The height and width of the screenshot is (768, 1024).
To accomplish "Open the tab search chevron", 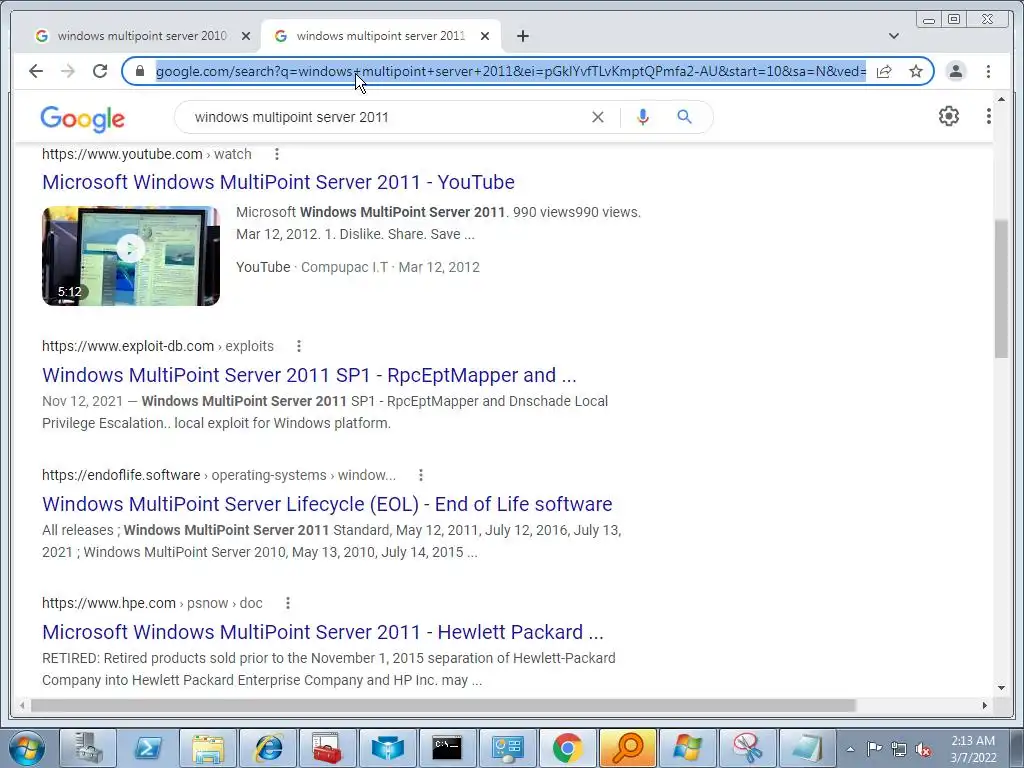I will pyautogui.click(x=894, y=36).
